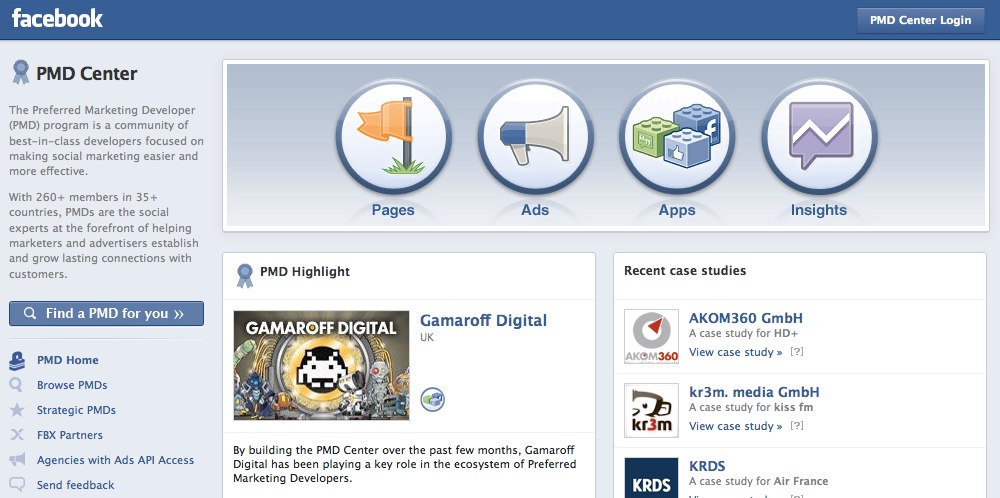Click the PMD Highlight heading text
This screenshot has width=1000, height=498.
pyautogui.click(x=305, y=272)
